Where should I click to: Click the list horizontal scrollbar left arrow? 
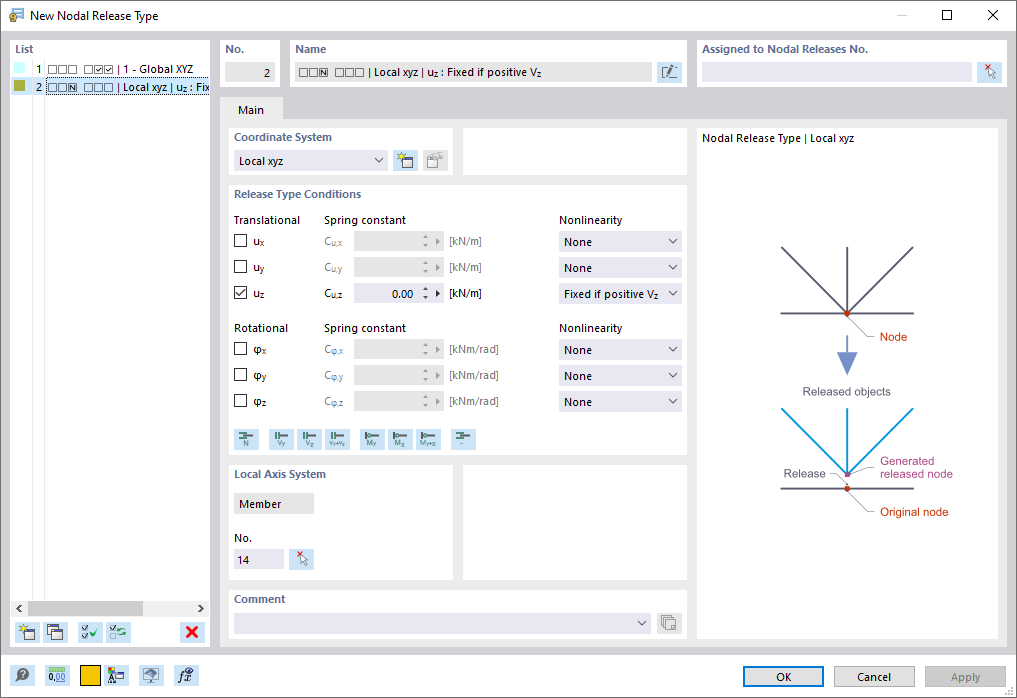19,608
